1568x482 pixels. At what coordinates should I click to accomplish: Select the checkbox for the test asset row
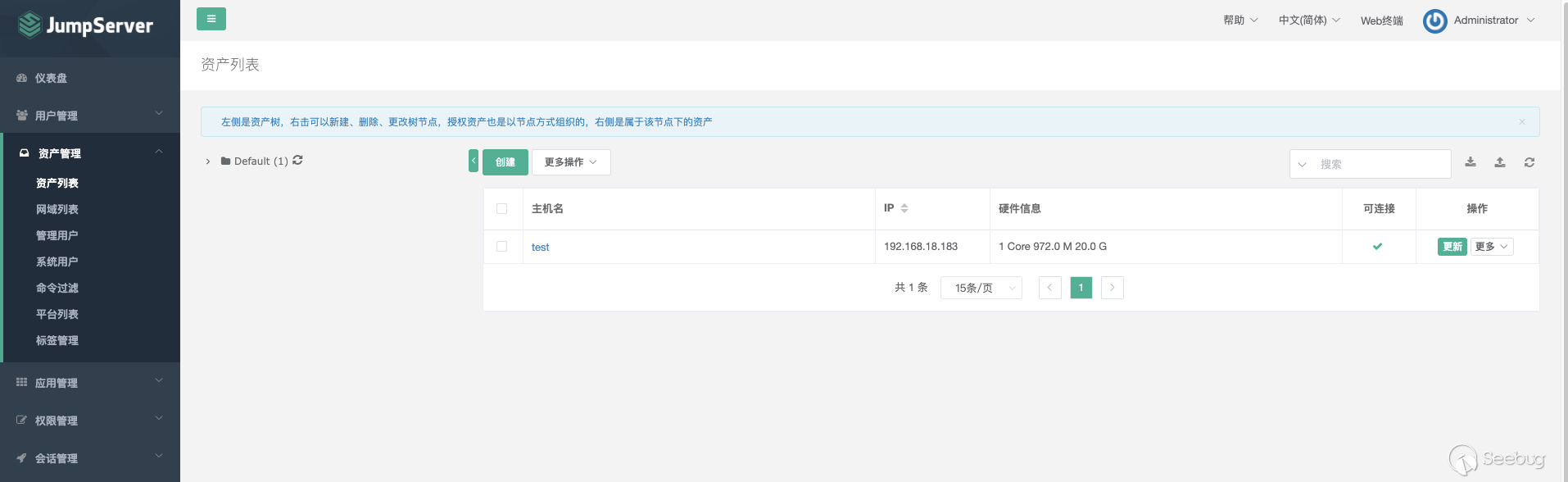501,247
